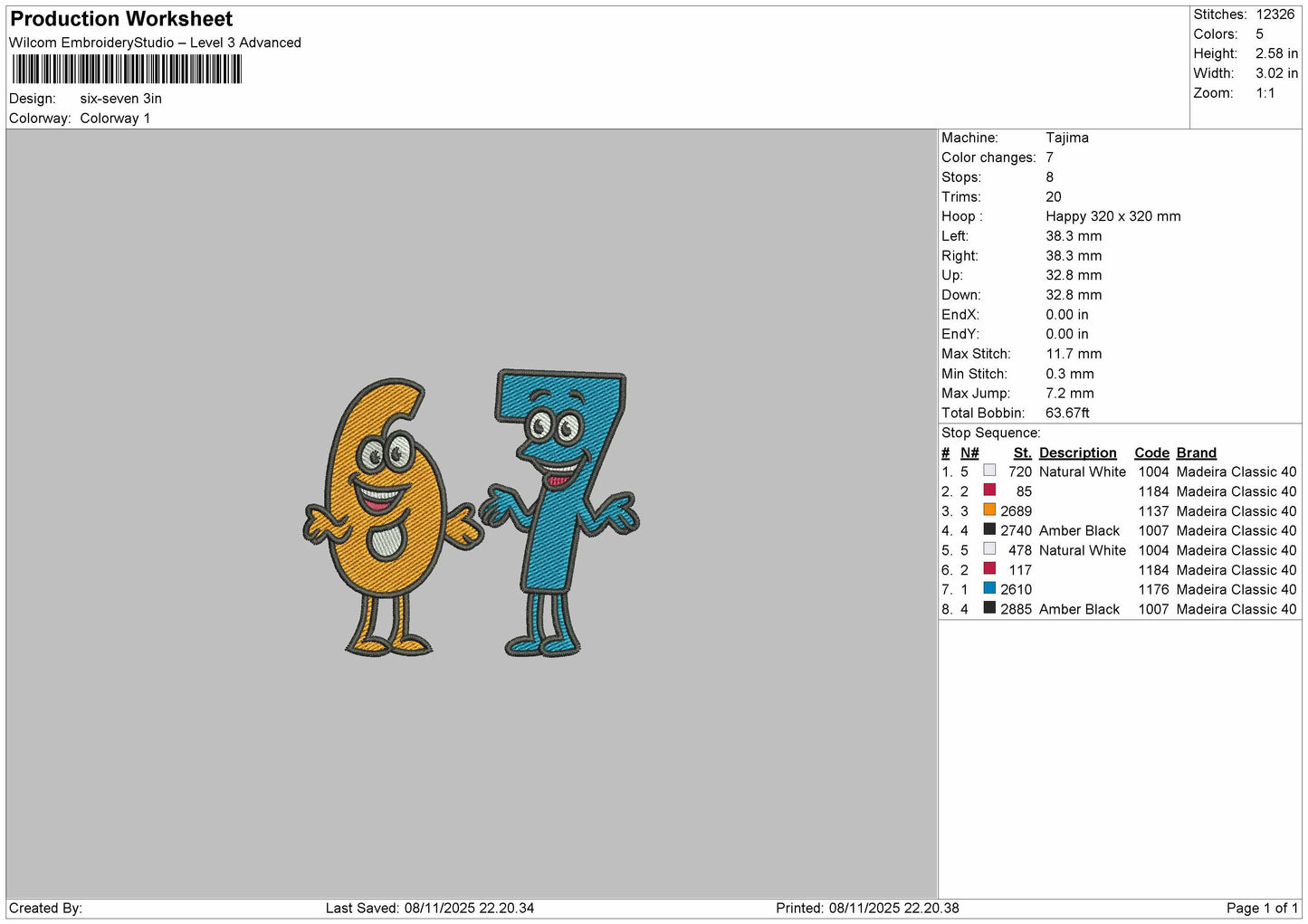Click the Stitches count value 12326

pyautogui.click(x=1275, y=14)
